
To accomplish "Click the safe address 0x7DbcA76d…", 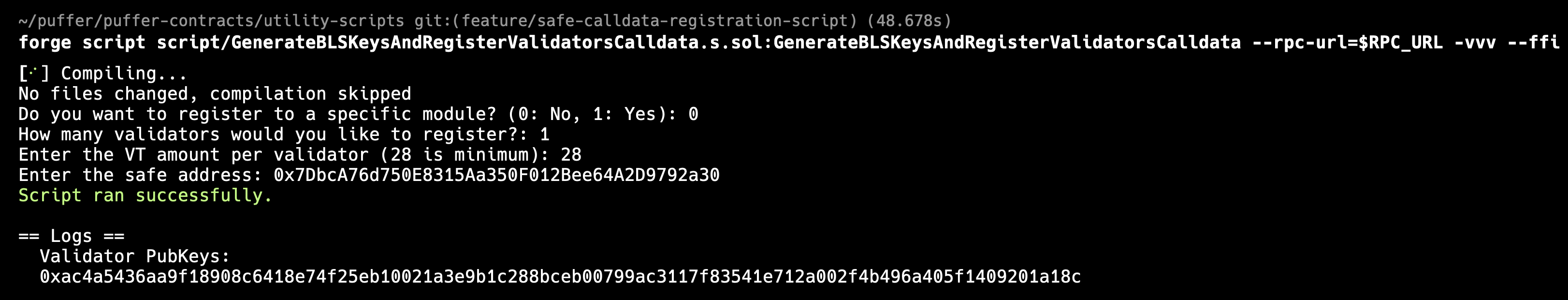I will 496,175.
